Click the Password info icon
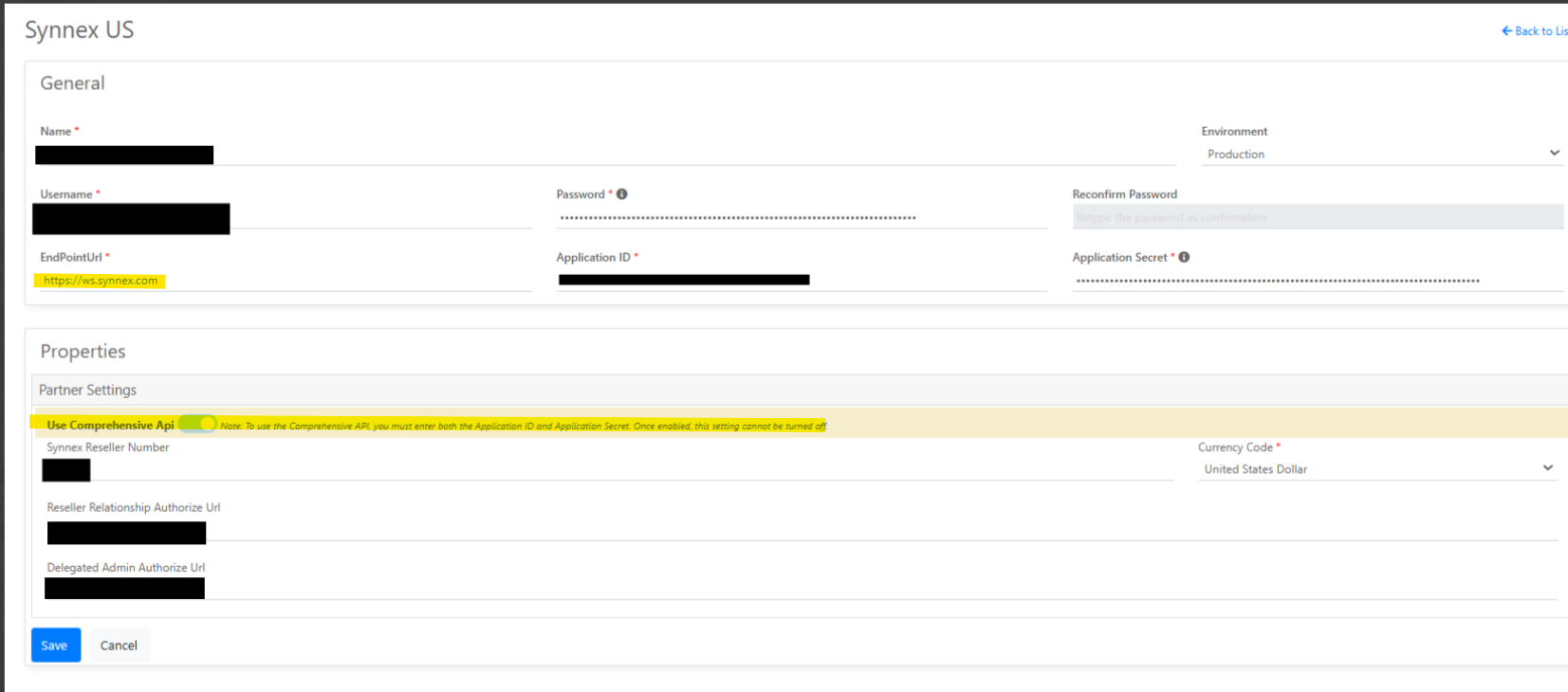 pos(622,194)
